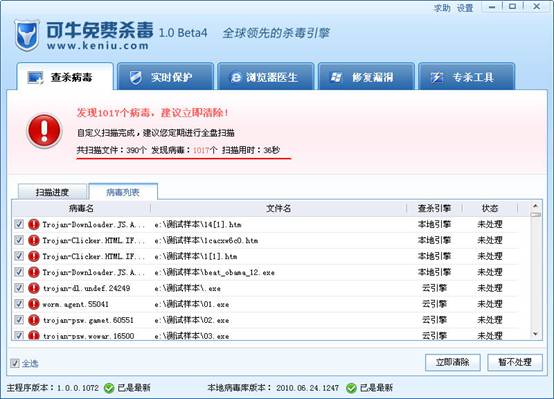The height and width of the screenshot is (399, 554).
Task: Click the virus list scrollbar down arrow
Action: [535, 334]
